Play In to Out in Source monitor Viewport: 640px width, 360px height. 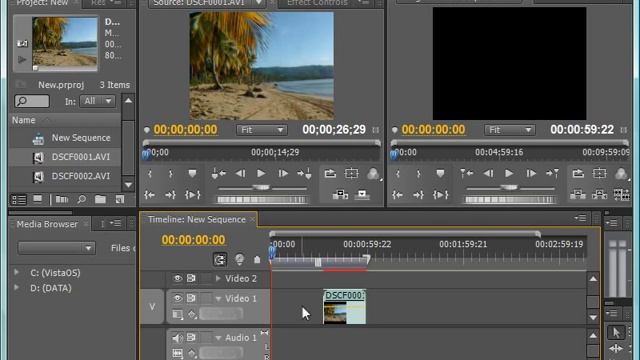click(192, 195)
